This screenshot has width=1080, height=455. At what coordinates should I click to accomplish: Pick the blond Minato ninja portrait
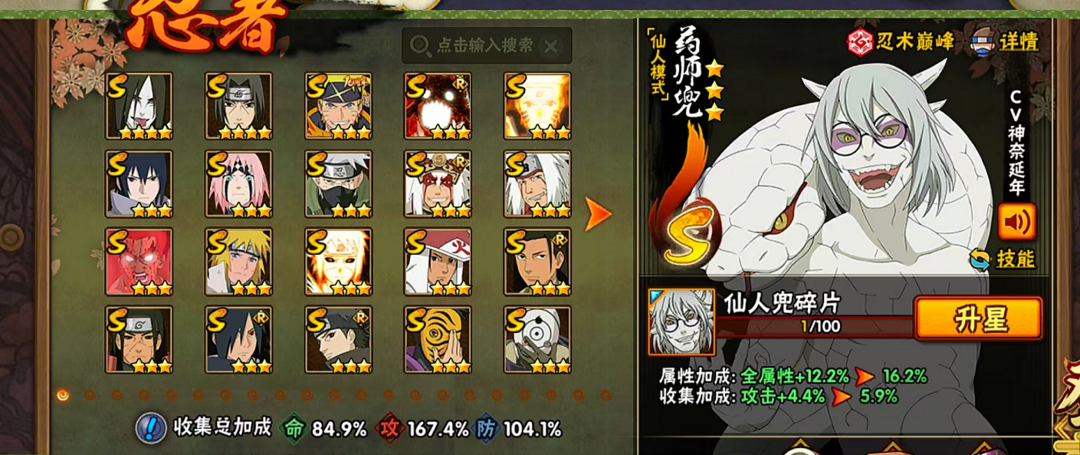(238, 262)
